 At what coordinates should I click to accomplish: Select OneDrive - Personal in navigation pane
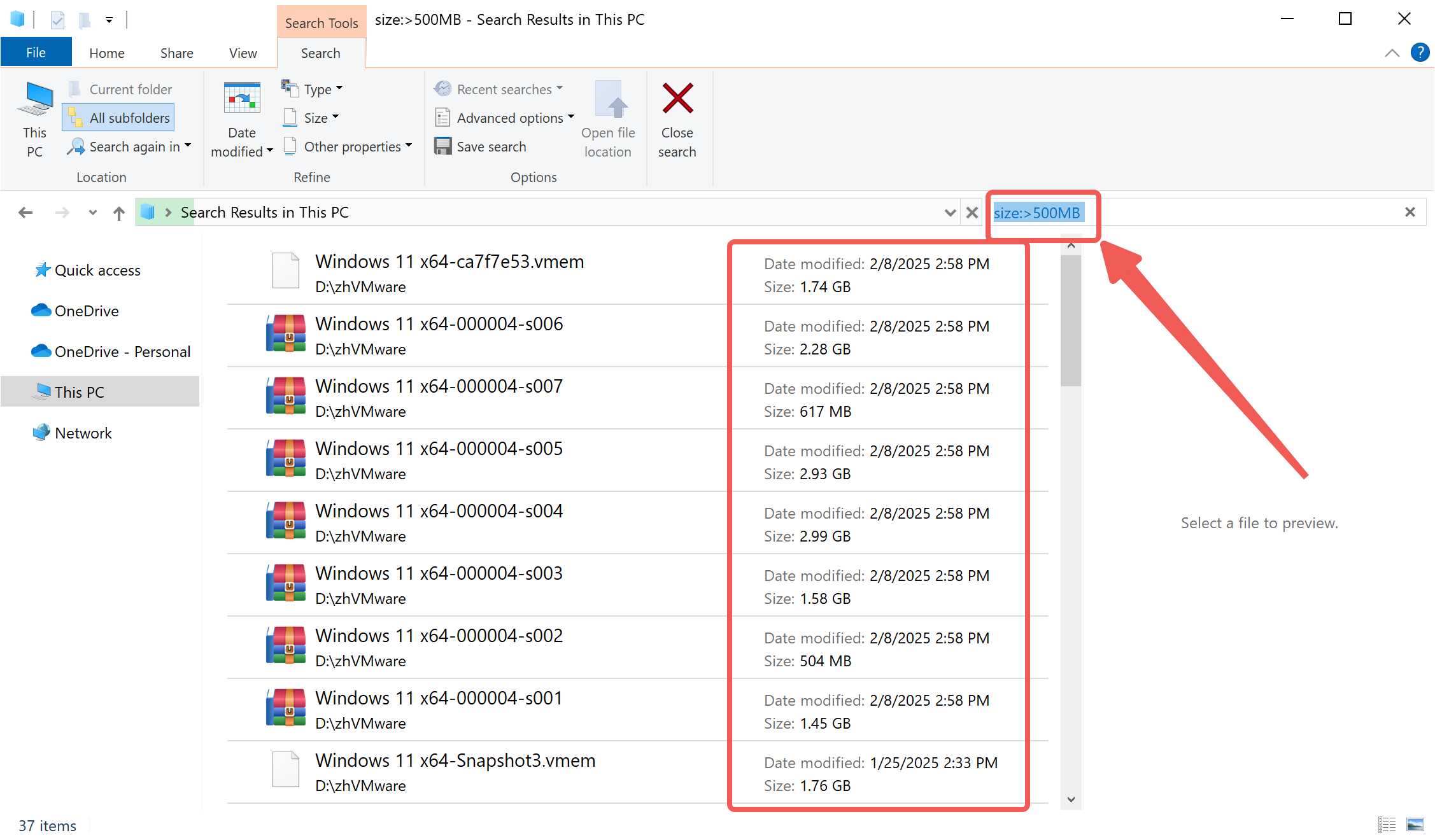click(111, 352)
